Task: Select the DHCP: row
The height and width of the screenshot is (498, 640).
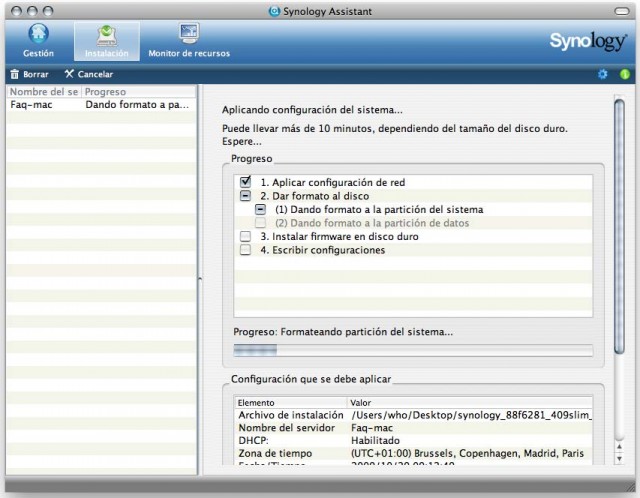Action: [x=413, y=440]
